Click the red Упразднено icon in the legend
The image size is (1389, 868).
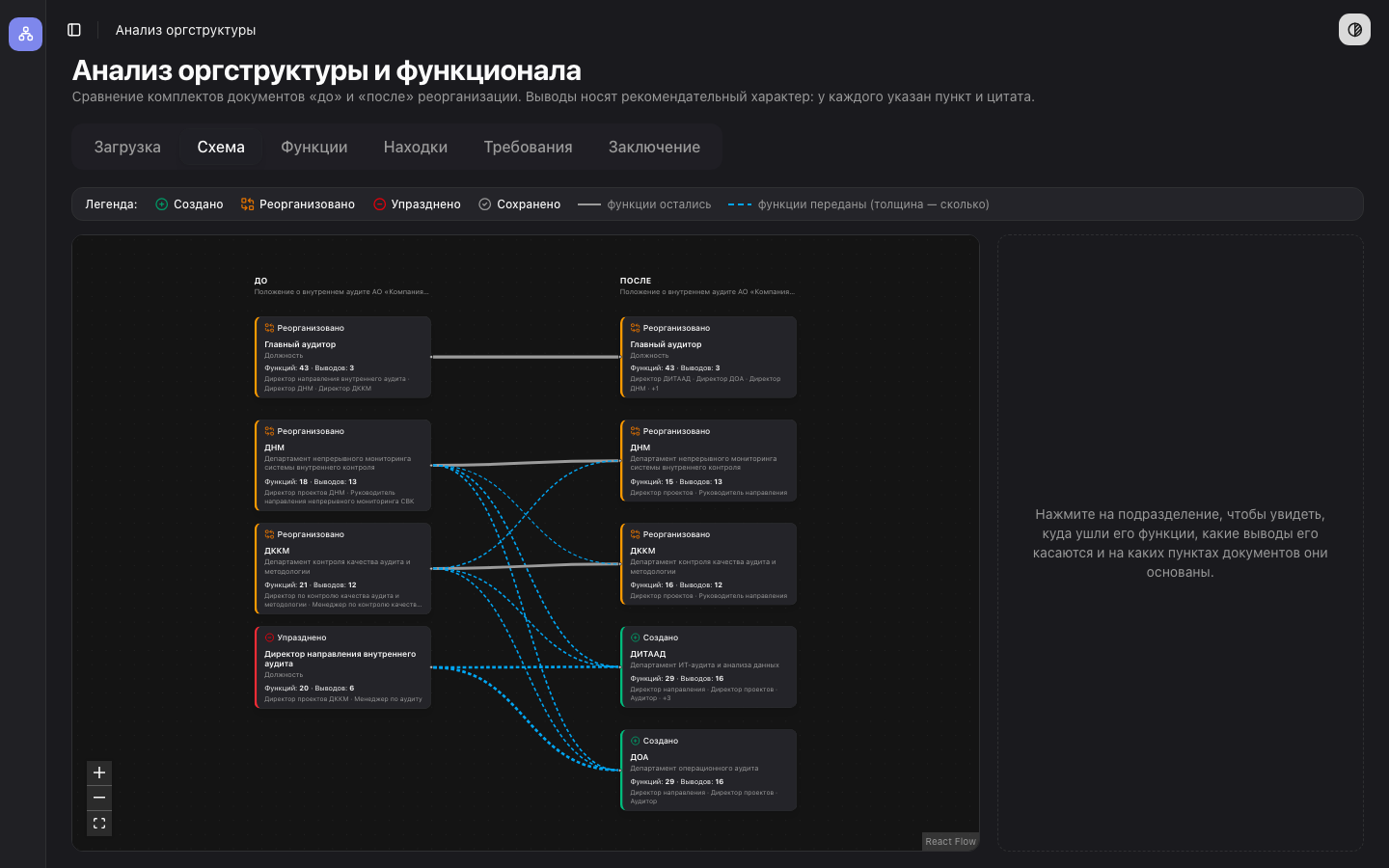(x=380, y=204)
